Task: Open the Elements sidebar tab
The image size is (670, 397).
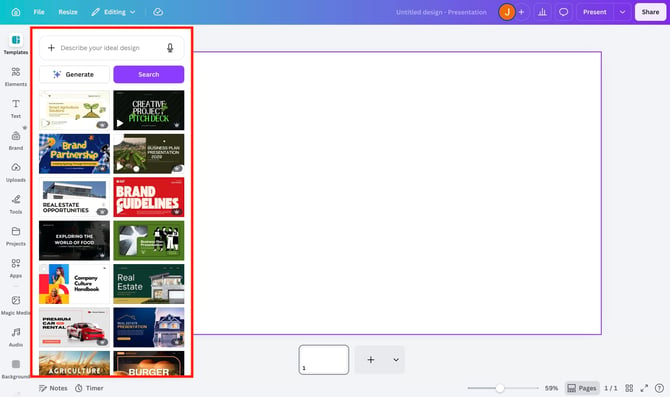Action: click(x=16, y=76)
